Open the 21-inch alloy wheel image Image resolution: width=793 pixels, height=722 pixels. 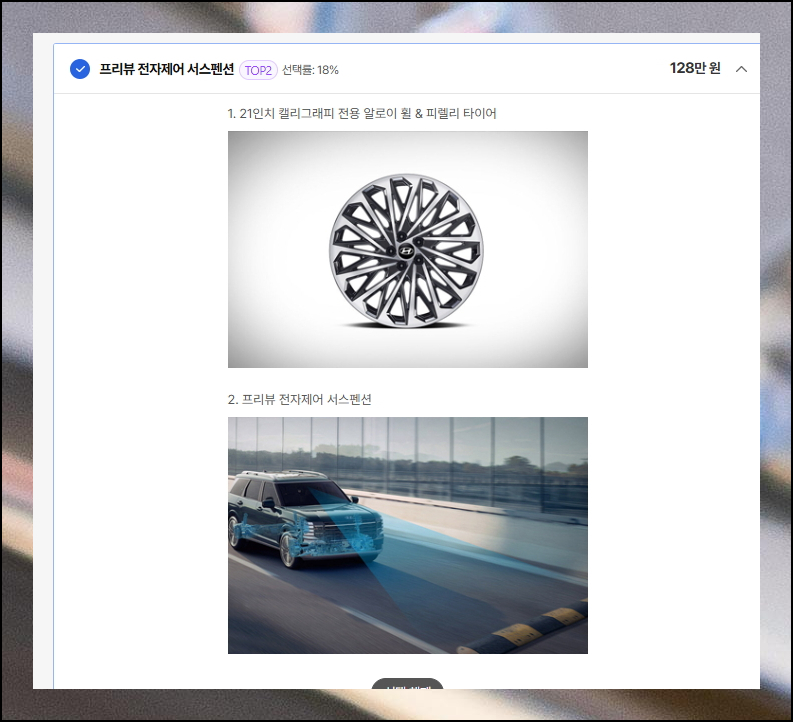pyautogui.click(x=408, y=249)
